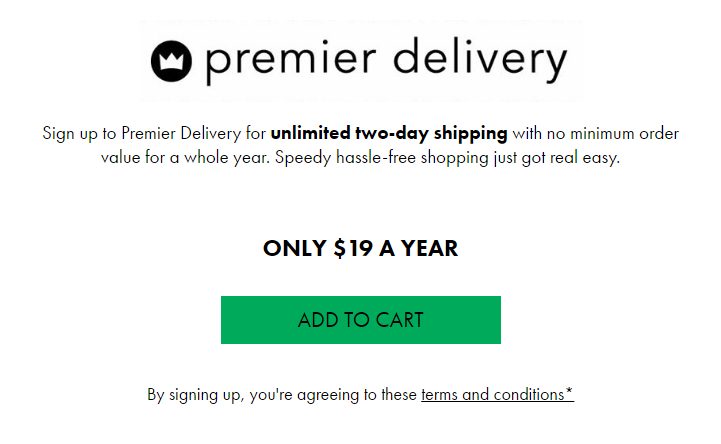Click the black crown logo icon
Screen dimensions: 721x444
(171, 61)
